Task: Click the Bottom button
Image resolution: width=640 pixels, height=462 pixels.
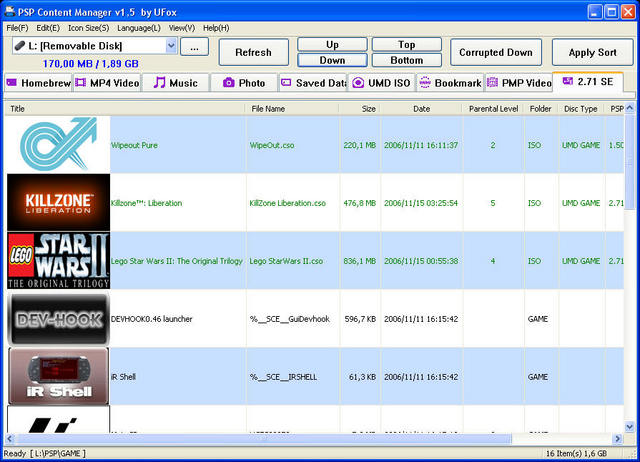Action: (407, 60)
